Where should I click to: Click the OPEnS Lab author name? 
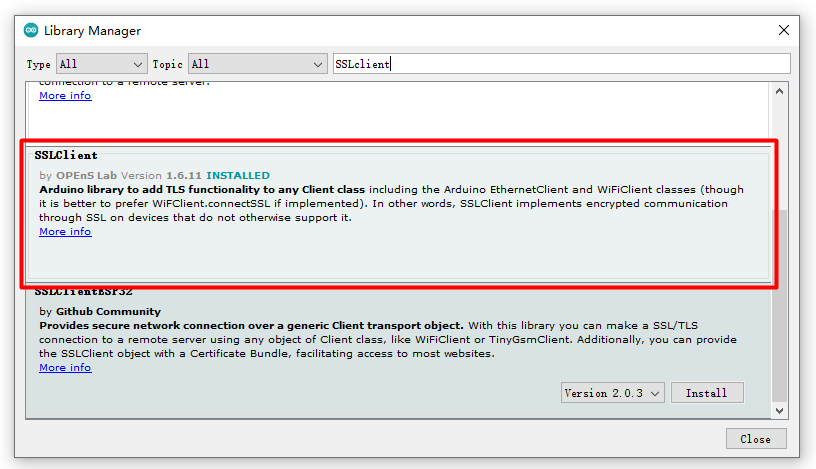(86, 175)
